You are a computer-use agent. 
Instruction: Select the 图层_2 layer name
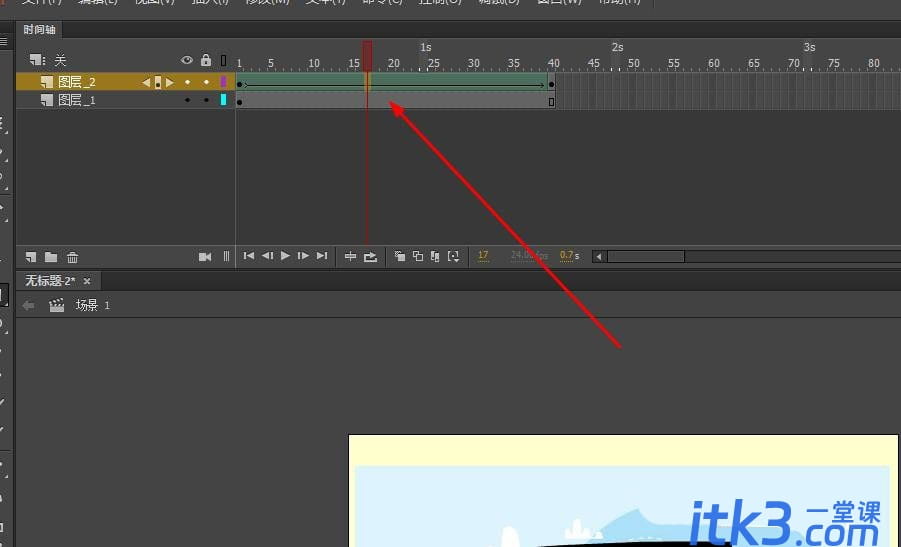coord(77,82)
